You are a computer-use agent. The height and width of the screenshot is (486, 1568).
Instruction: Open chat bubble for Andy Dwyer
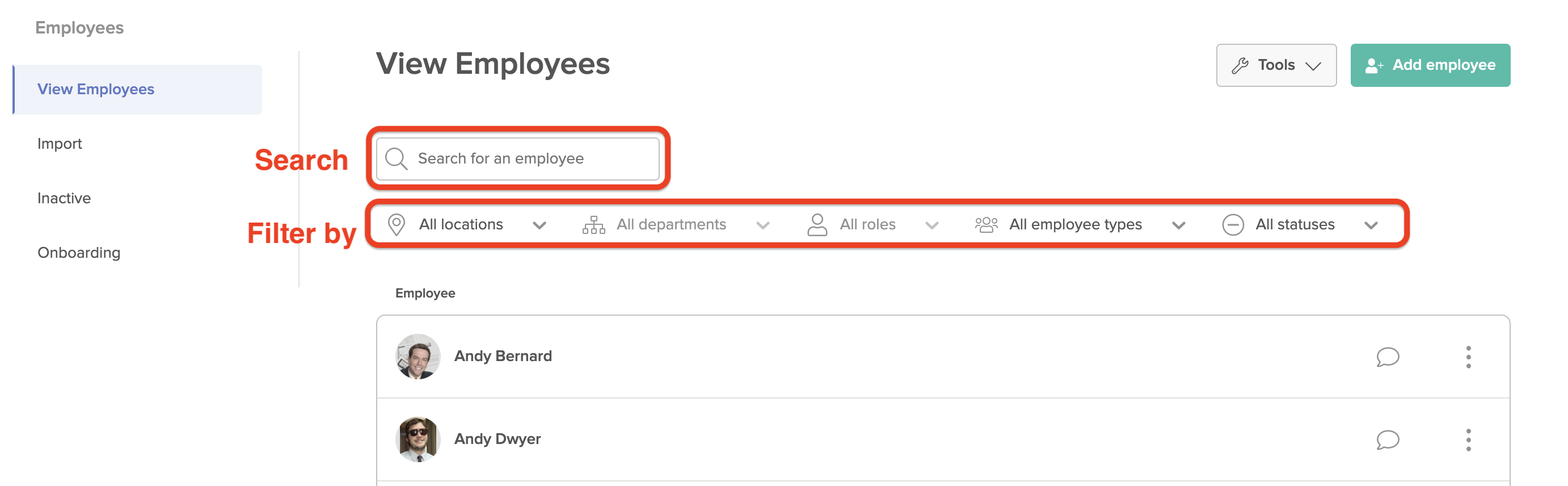click(1387, 439)
